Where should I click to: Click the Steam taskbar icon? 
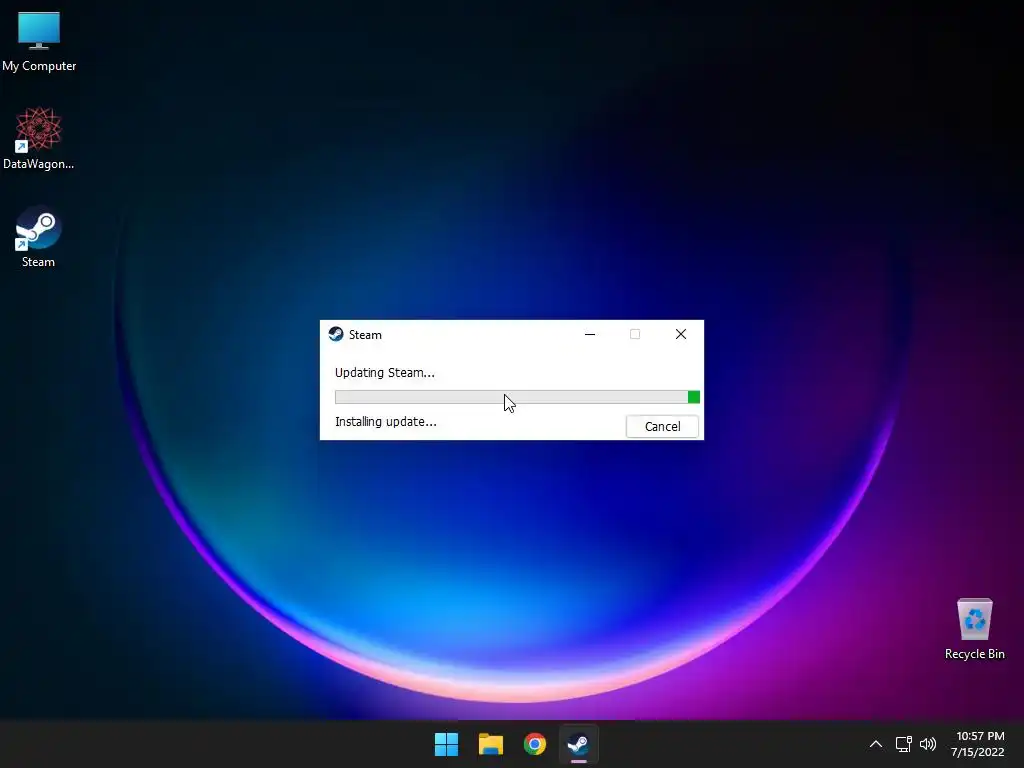point(579,744)
